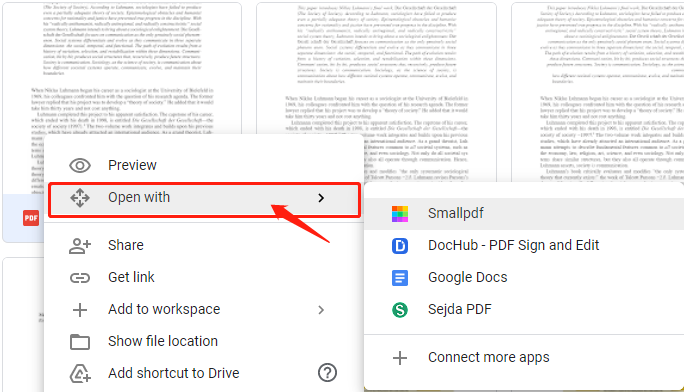Screen dimensions: 684x392
Task: Open the file with Sejda PDF
Action: [524, 310]
